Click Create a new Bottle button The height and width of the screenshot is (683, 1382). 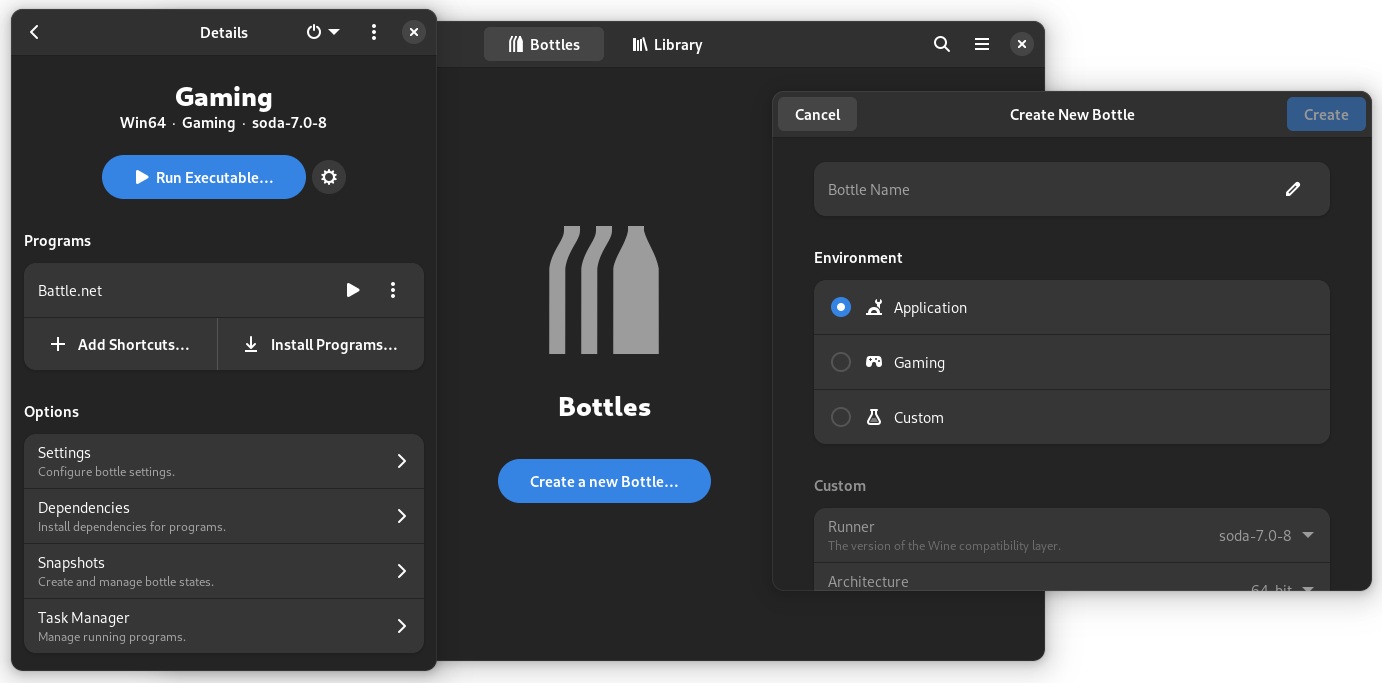pyautogui.click(x=604, y=481)
